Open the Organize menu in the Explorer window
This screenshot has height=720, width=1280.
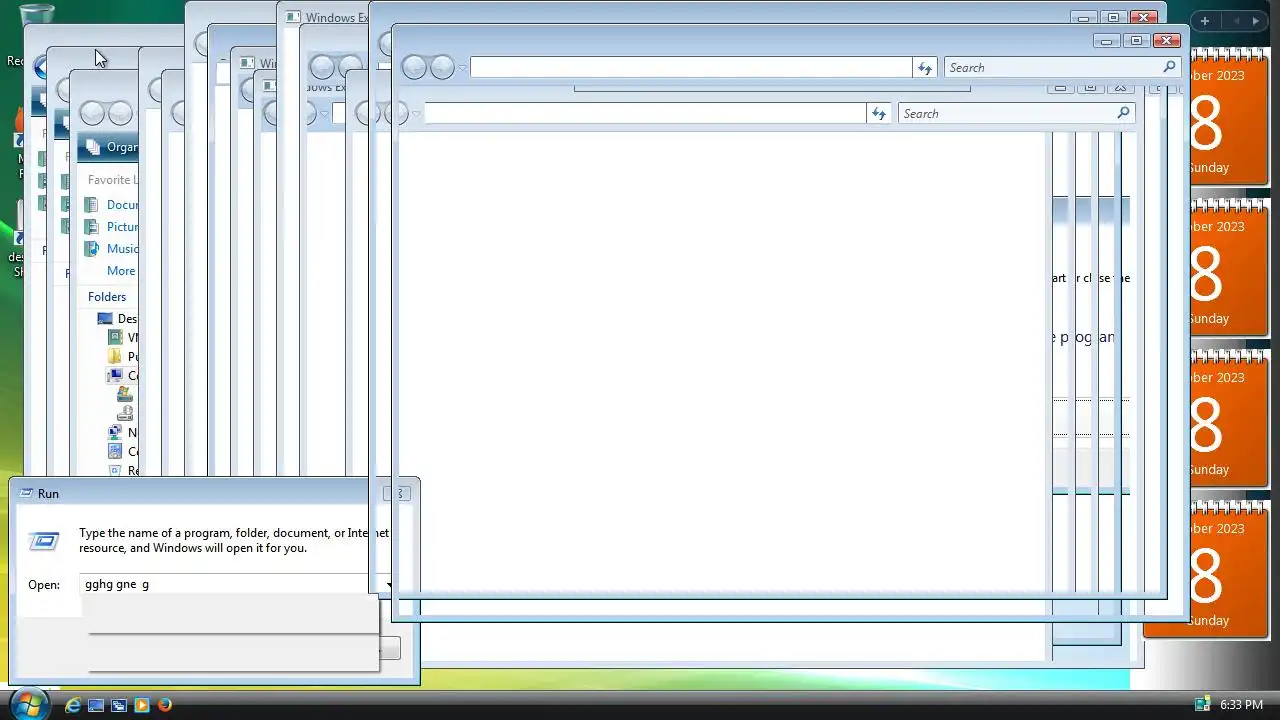point(112,147)
